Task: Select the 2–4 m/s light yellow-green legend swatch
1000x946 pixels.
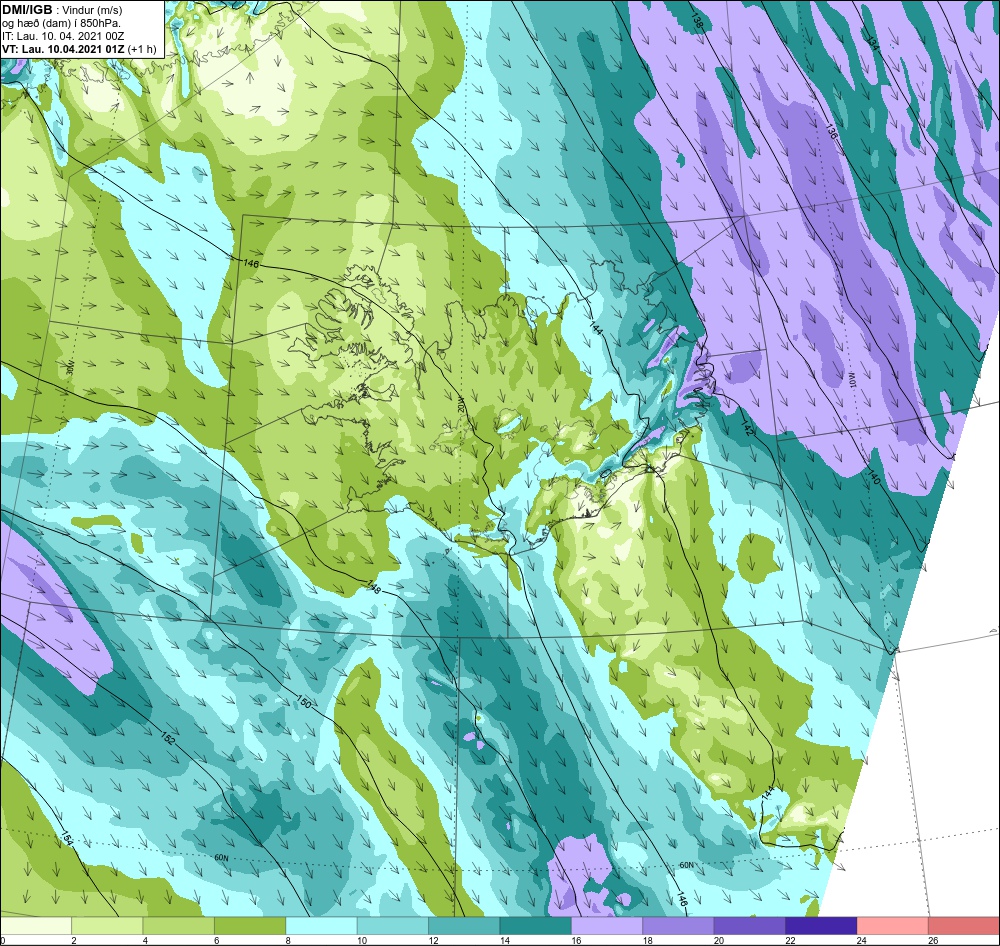Action: tap(107, 924)
